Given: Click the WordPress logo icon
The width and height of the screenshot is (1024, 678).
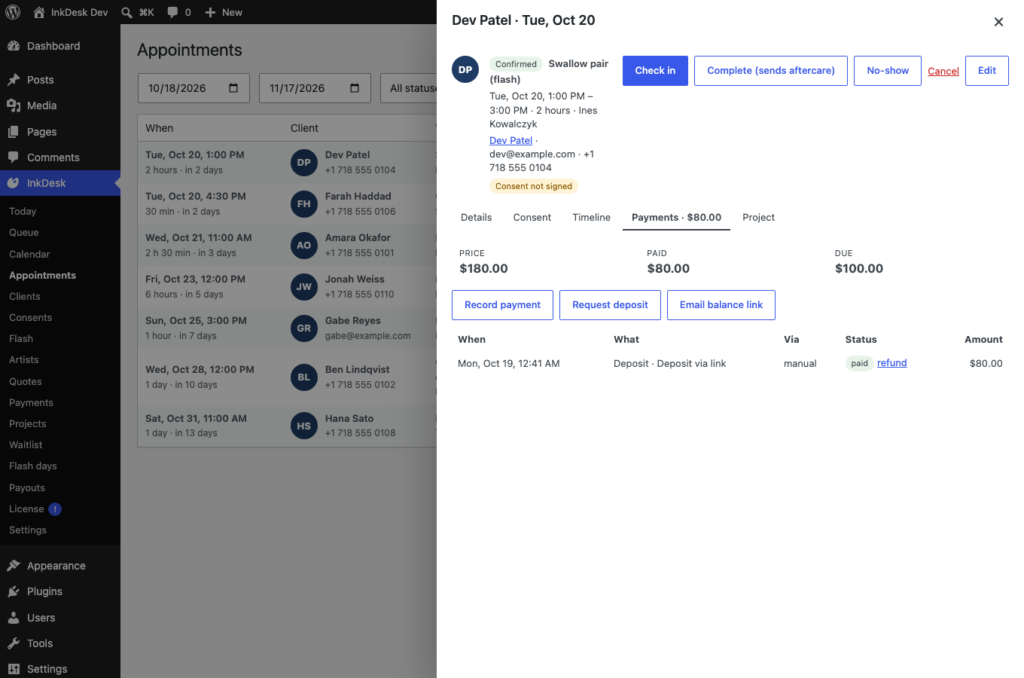Looking at the screenshot, I should pyautogui.click(x=12, y=12).
